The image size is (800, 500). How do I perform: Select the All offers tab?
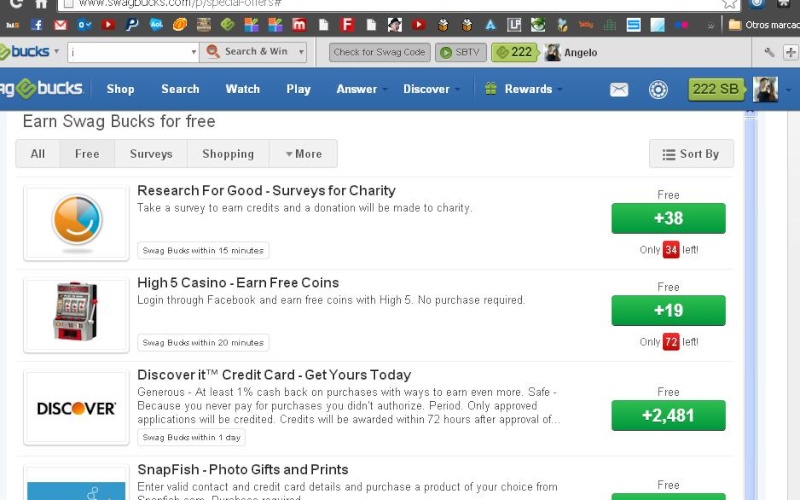[x=38, y=154]
